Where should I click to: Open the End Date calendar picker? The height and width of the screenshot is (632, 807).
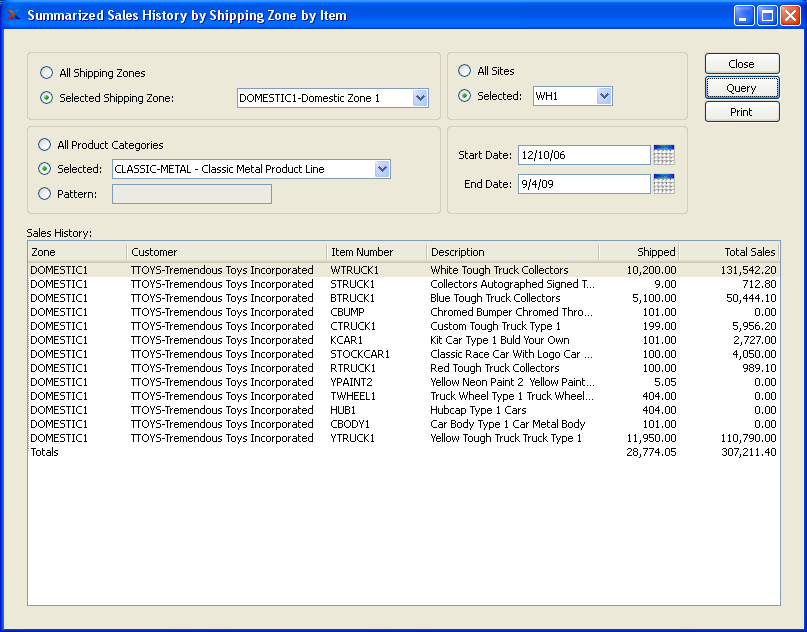pyautogui.click(x=663, y=184)
